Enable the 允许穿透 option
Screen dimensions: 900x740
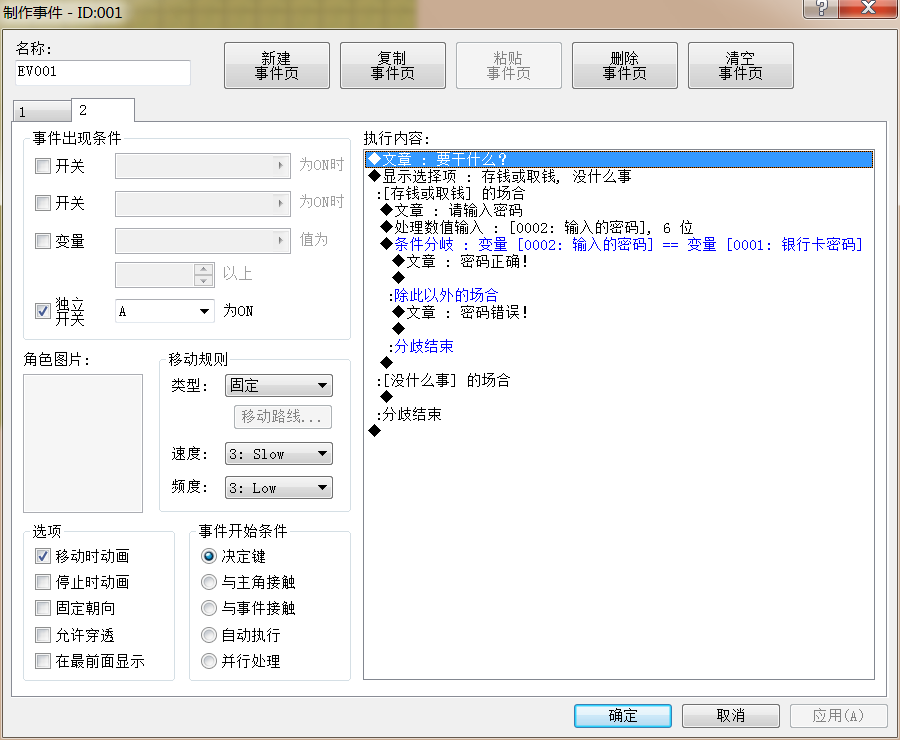click(43, 634)
